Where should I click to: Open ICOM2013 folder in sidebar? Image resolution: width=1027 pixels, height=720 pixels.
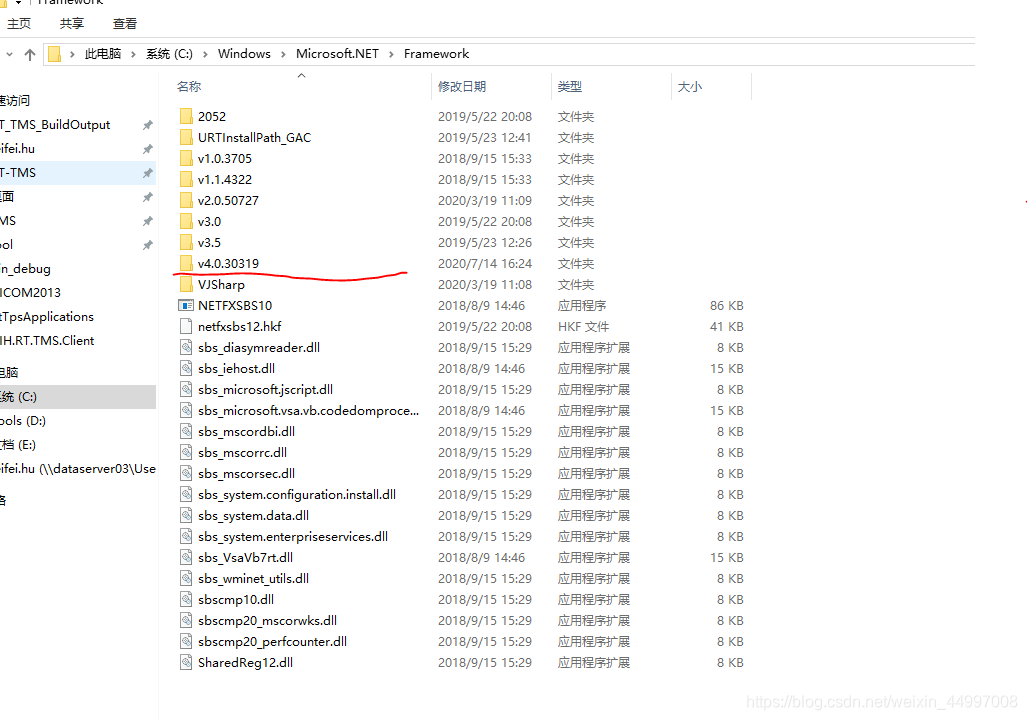[30, 293]
